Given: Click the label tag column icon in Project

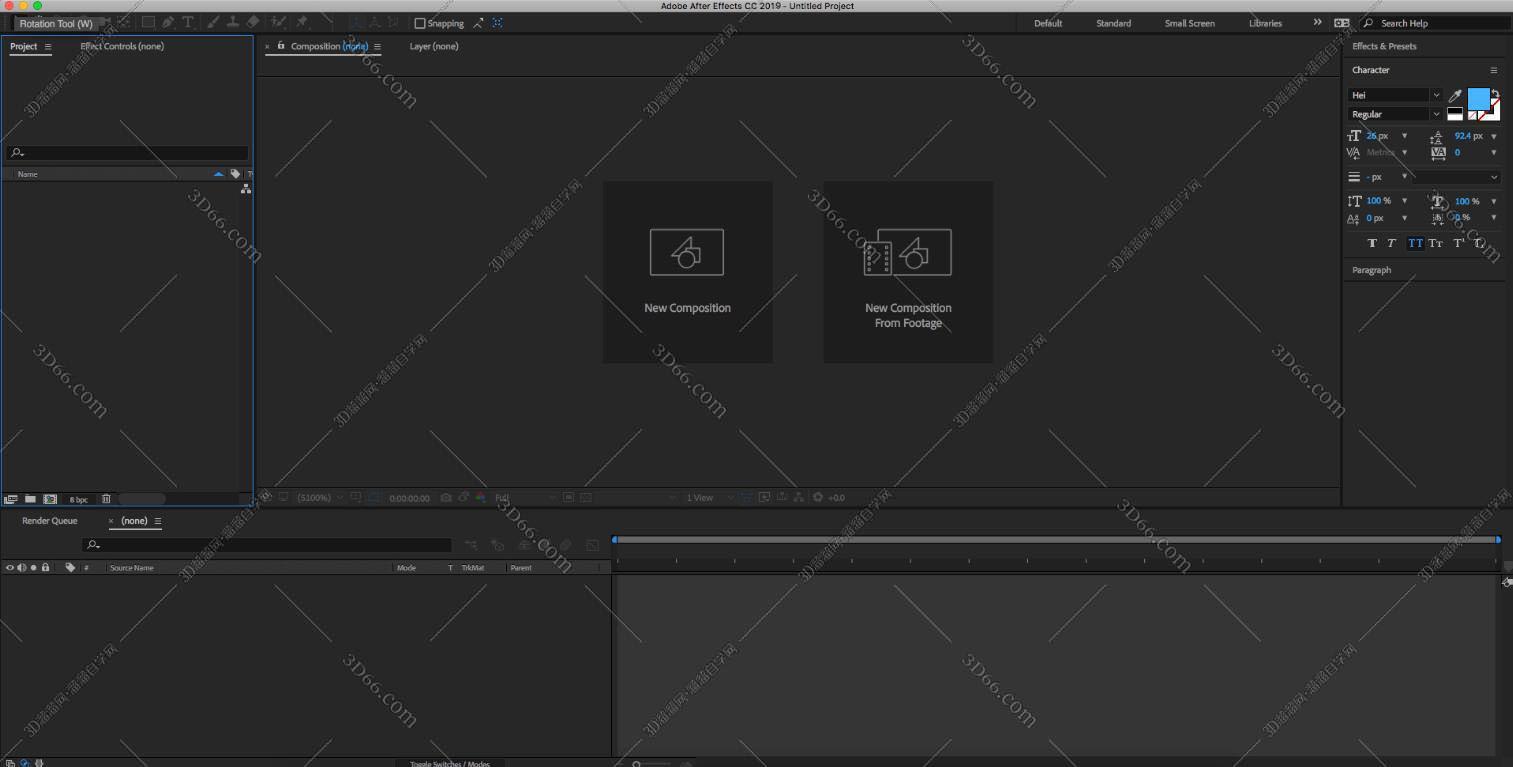Looking at the screenshot, I should (235, 174).
